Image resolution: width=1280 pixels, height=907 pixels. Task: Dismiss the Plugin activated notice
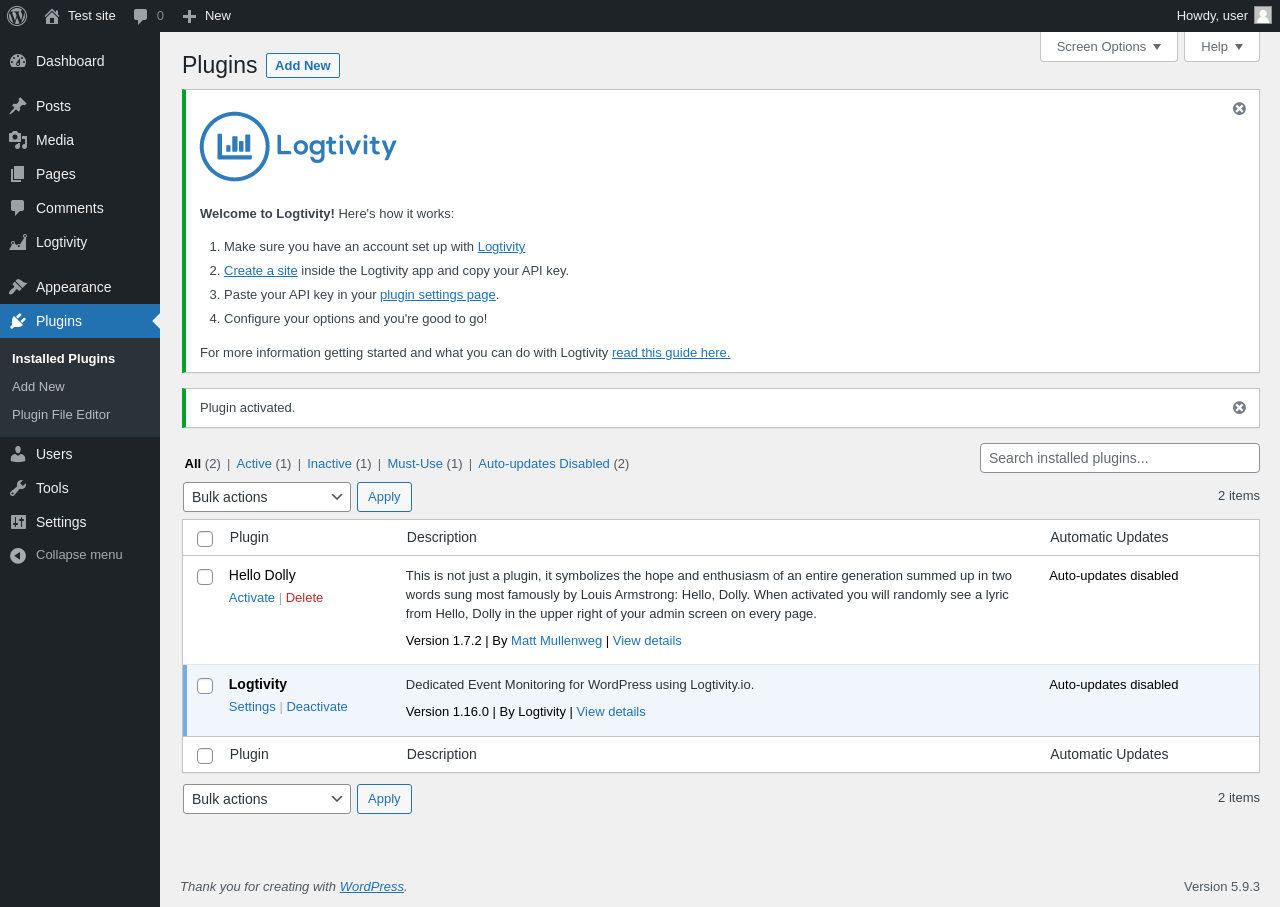[1239, 407]
